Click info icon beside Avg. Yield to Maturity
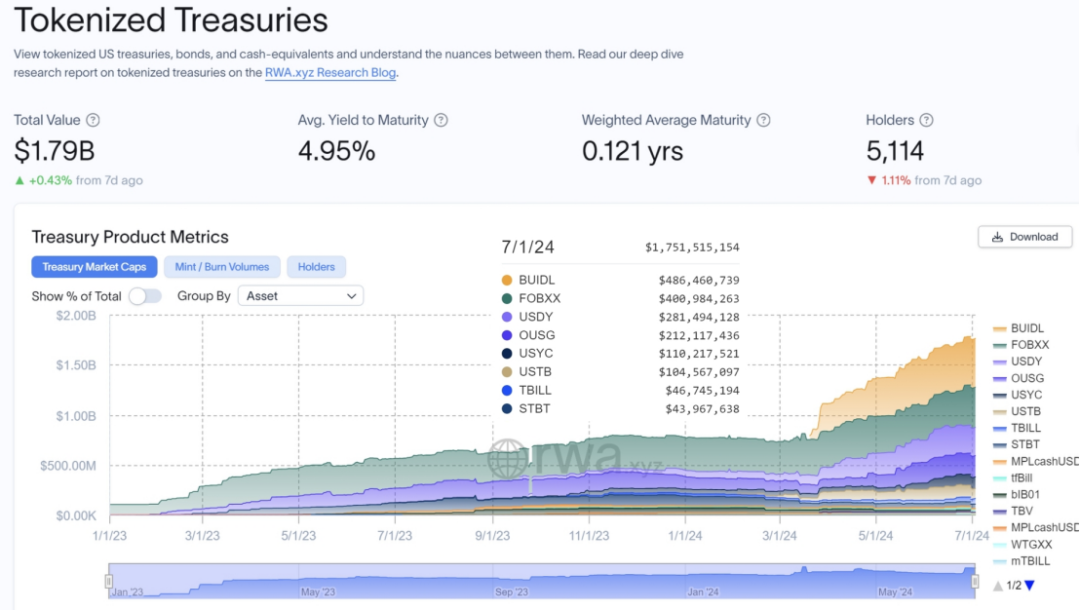This screenshot has height=610, width=1080. [441, 120]
